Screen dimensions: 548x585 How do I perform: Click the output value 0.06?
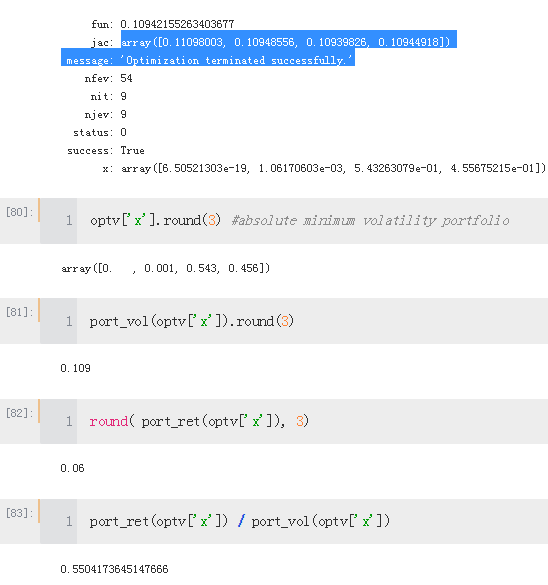click(x=72, y=468)
